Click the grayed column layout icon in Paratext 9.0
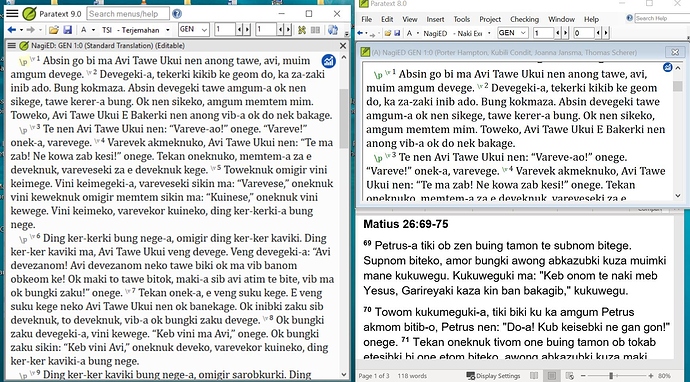690x382 pixels. tap(315, 30)
